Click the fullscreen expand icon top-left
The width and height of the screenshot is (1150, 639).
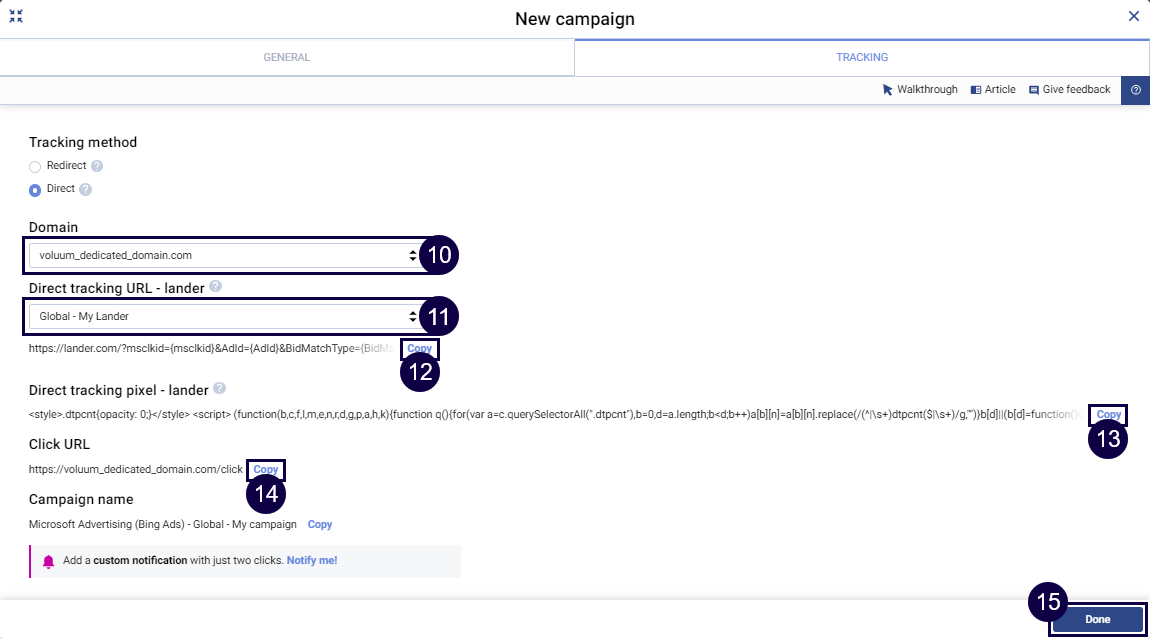click(x=16, y=16)
